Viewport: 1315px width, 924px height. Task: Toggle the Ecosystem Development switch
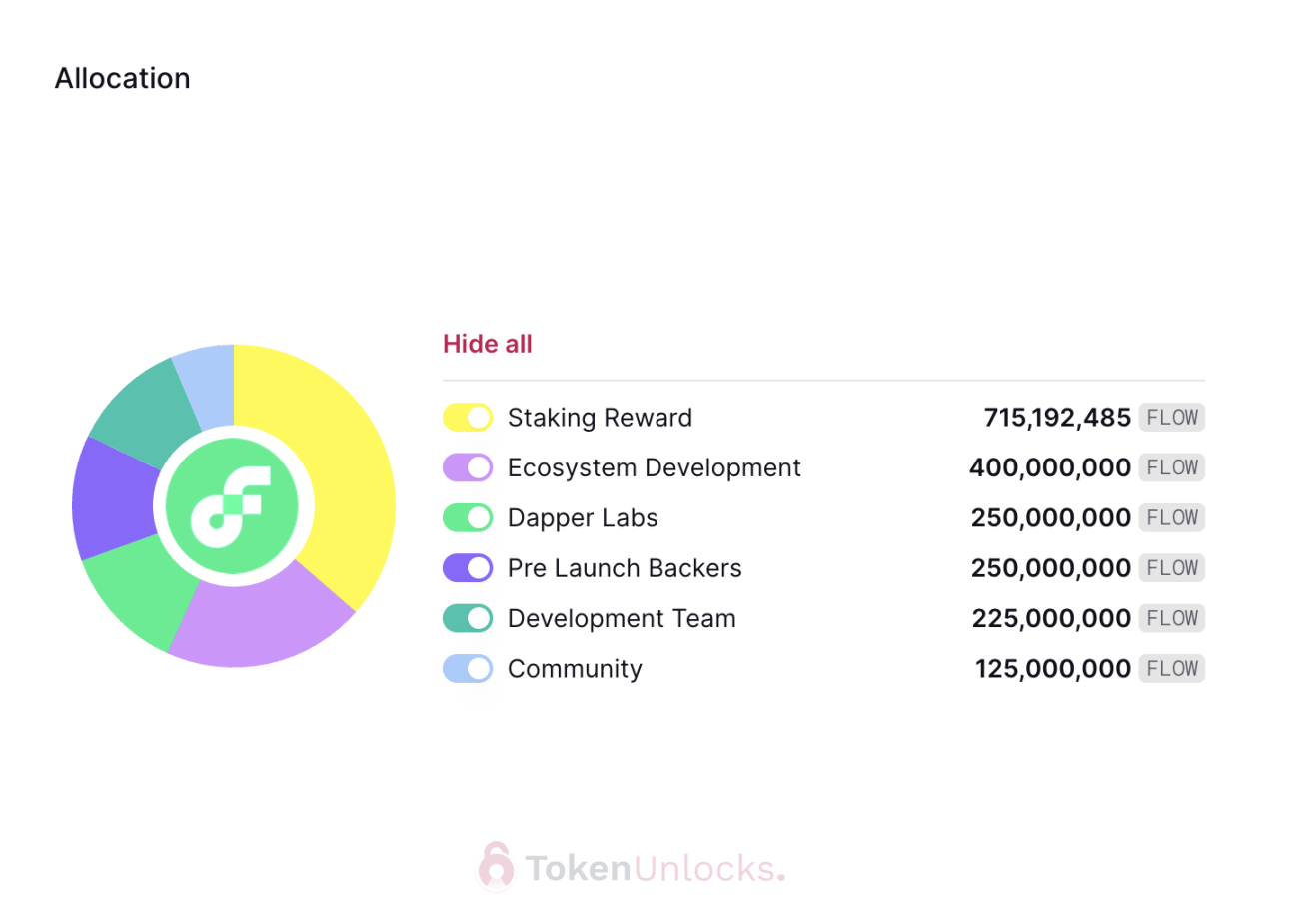(468, 467)
